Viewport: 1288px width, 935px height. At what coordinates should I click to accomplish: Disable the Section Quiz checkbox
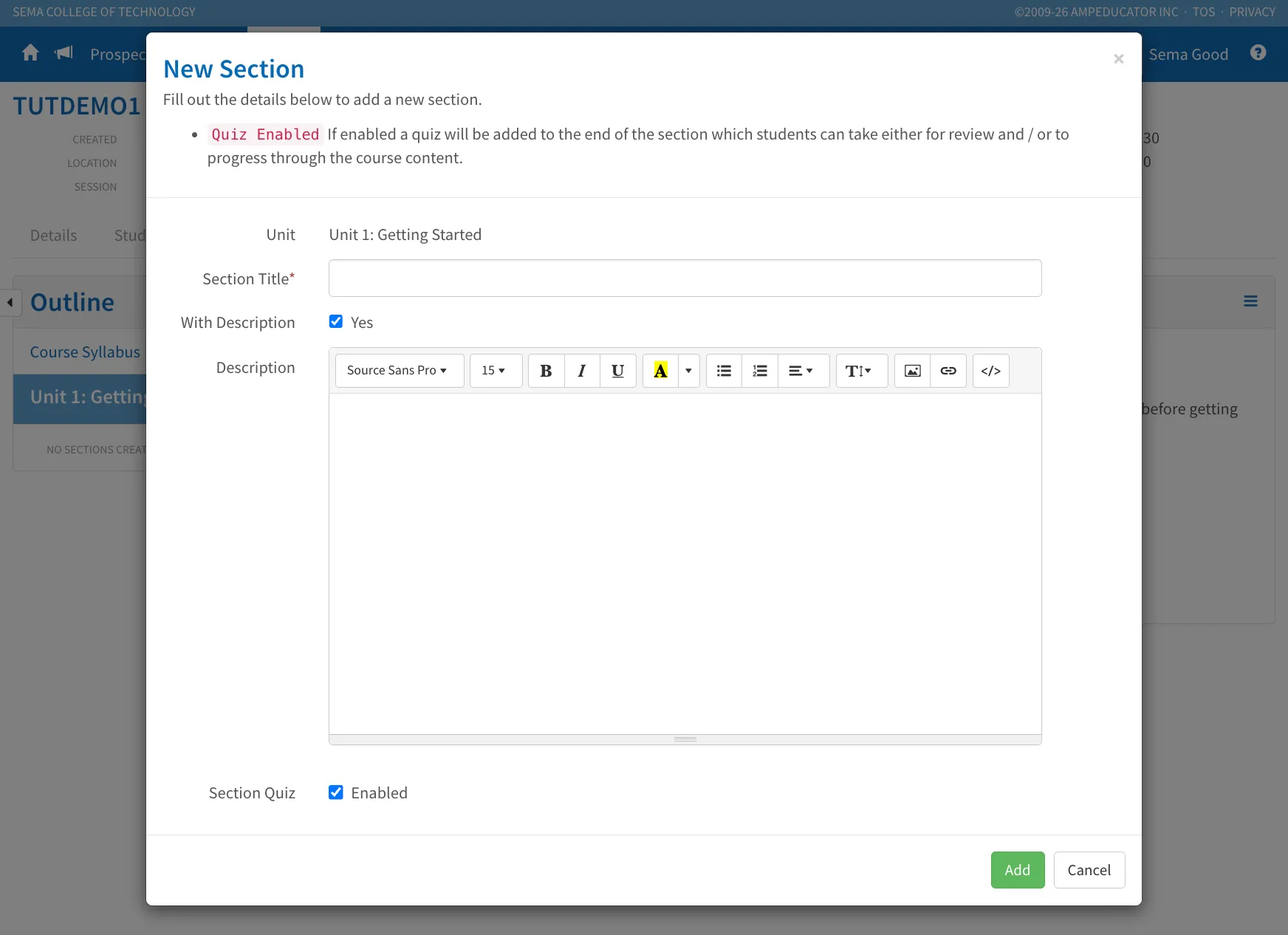point(336,792)
